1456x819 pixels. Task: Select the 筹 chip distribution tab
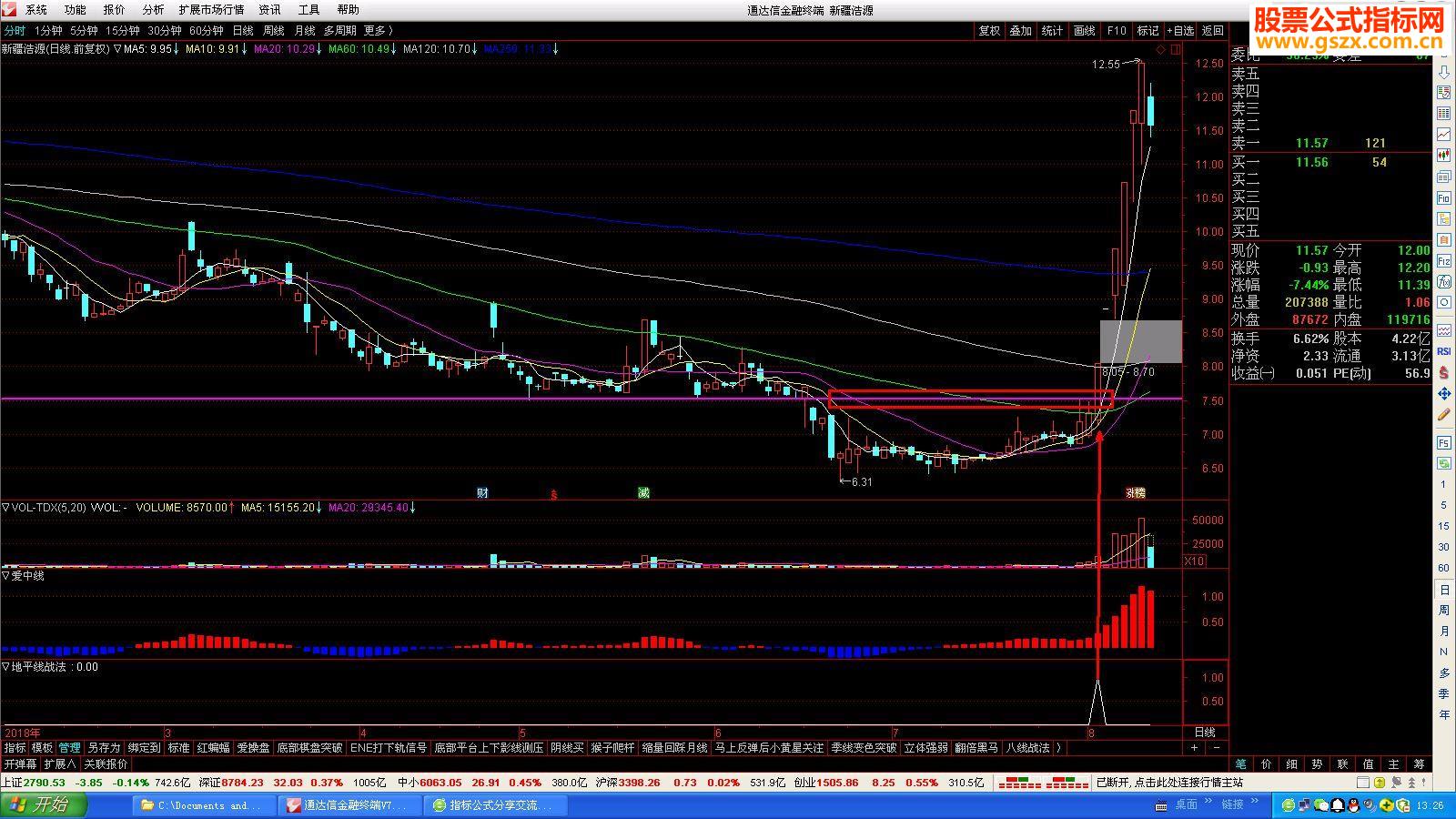tap(1419, 764)
